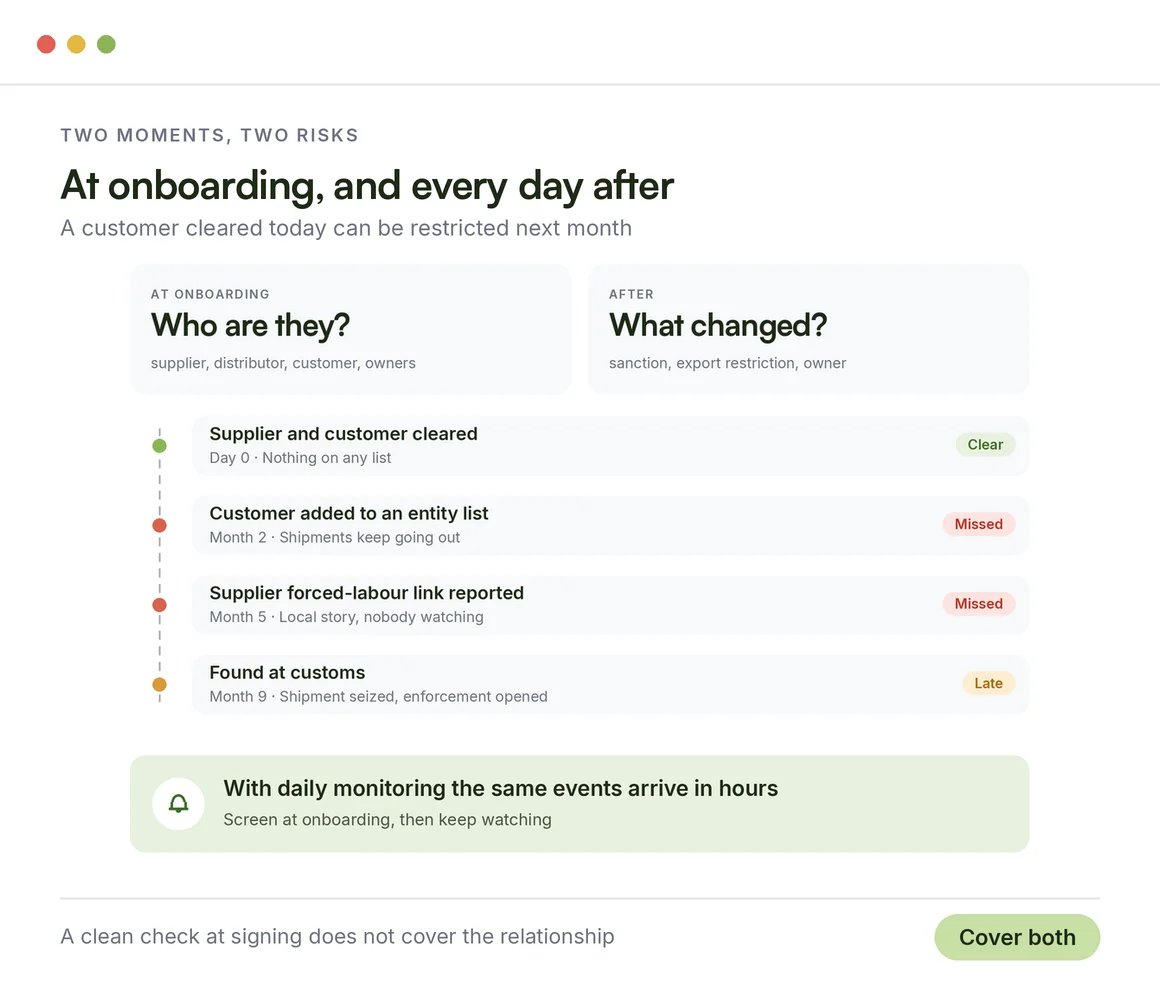Image resolution: width=1160 pixels, height=1000 pixels.
Task: Click the green window maximize dot
Action: click(x=107, y=44)
